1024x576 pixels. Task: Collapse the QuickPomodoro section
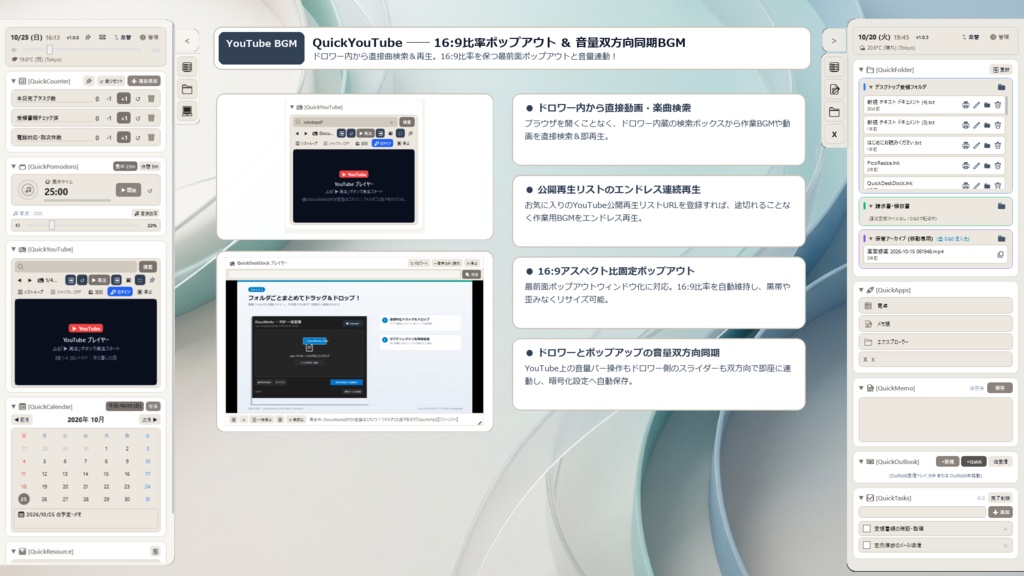tap(14, 167)
